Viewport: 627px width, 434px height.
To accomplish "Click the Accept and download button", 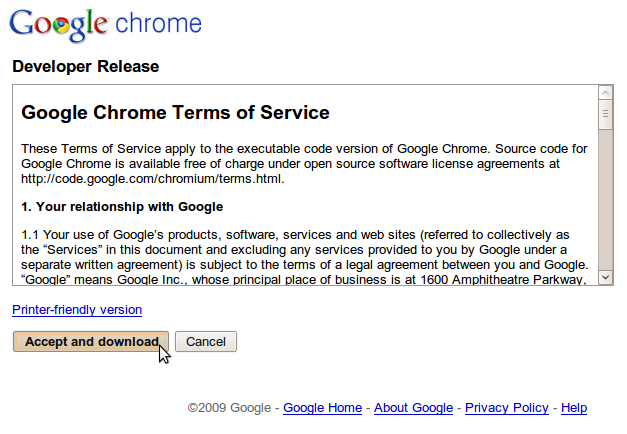I will coord(91,342).
